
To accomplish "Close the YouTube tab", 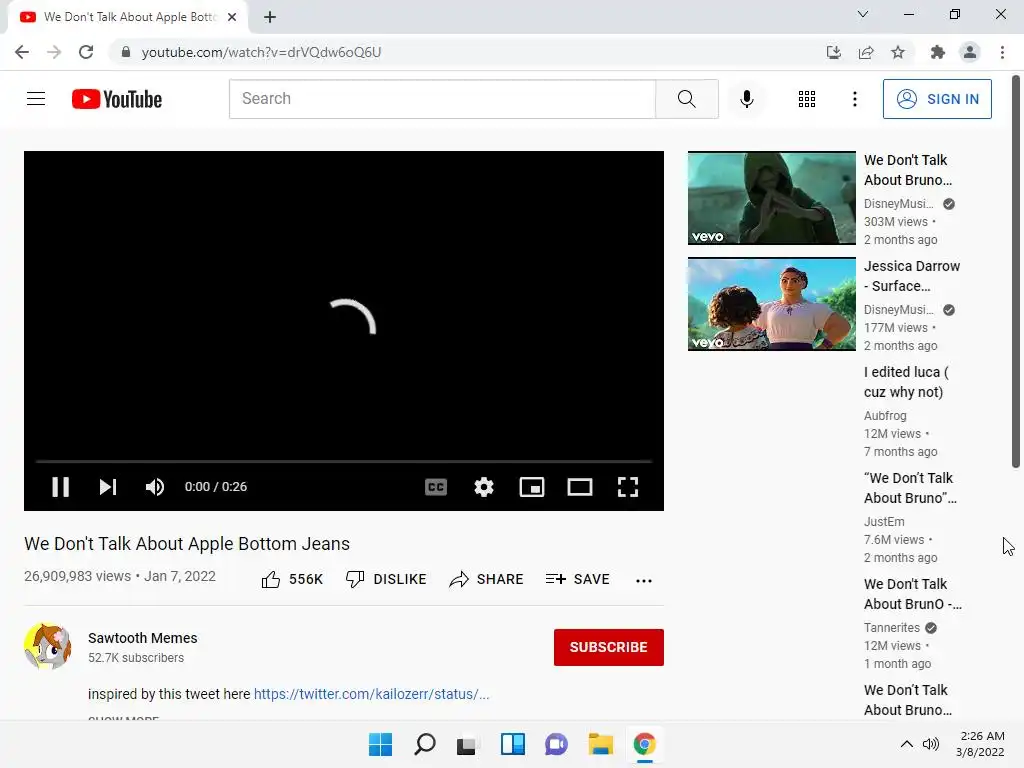I will 232,17.
